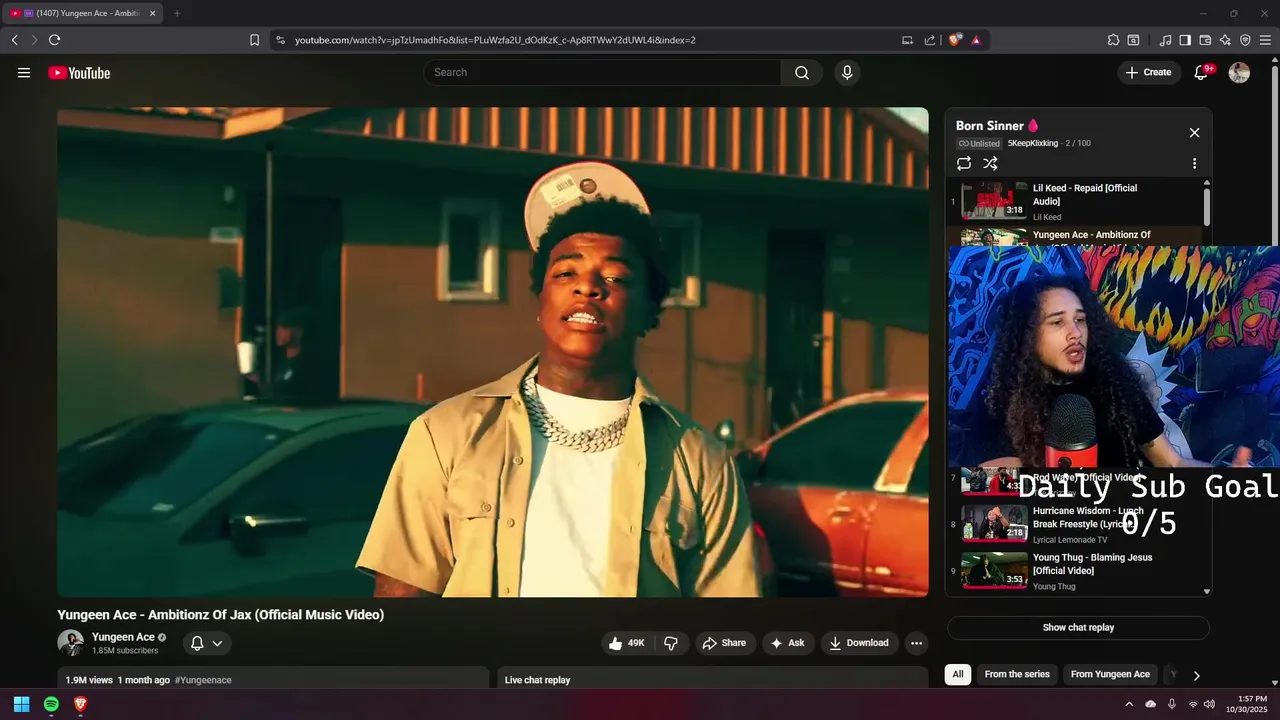Play Lil Keed - Repaid from playlist
The image size is (1280, 720).
coord(1076,202)
